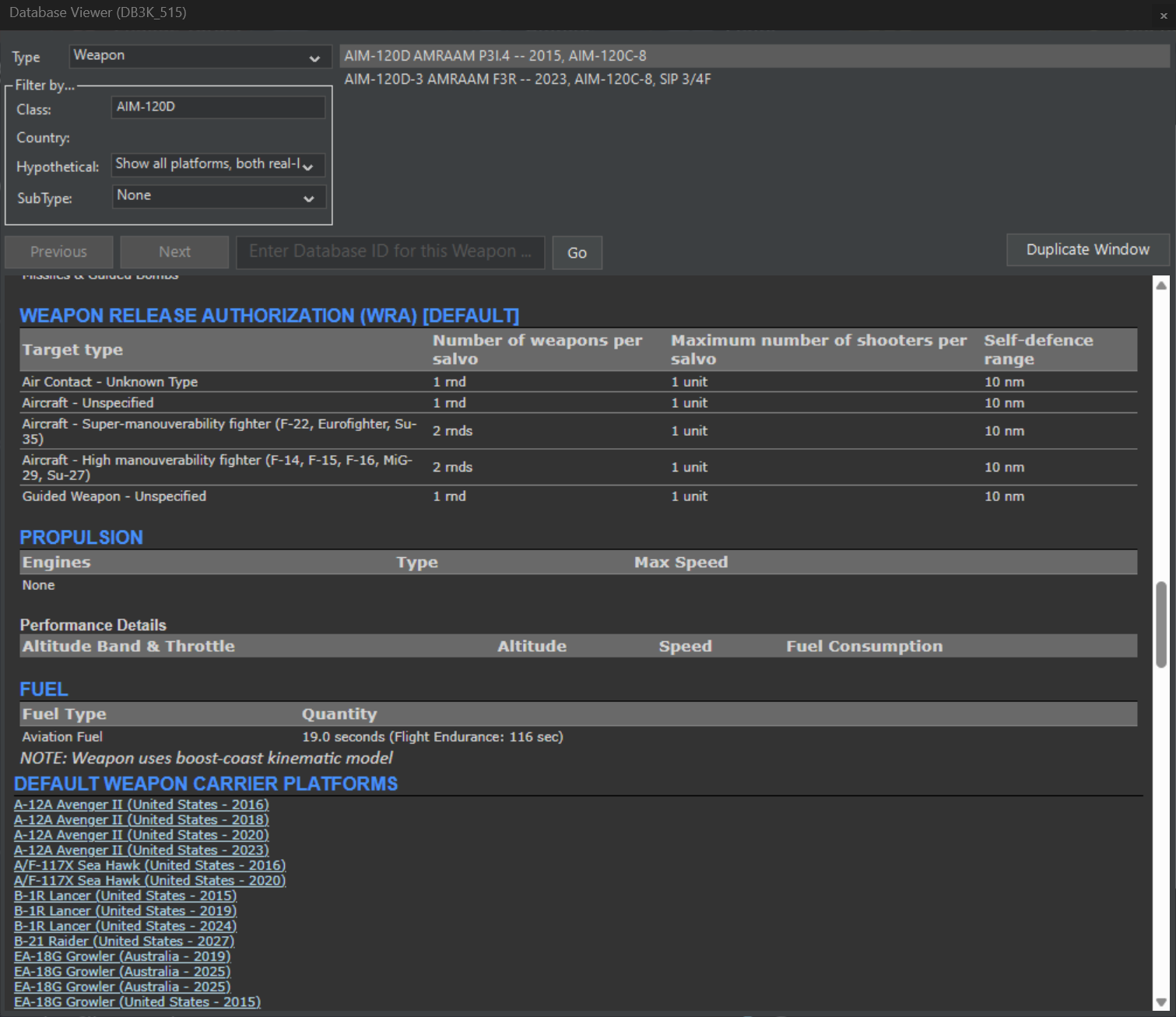Open the SubType dropdown set to None

pos(217,197)
